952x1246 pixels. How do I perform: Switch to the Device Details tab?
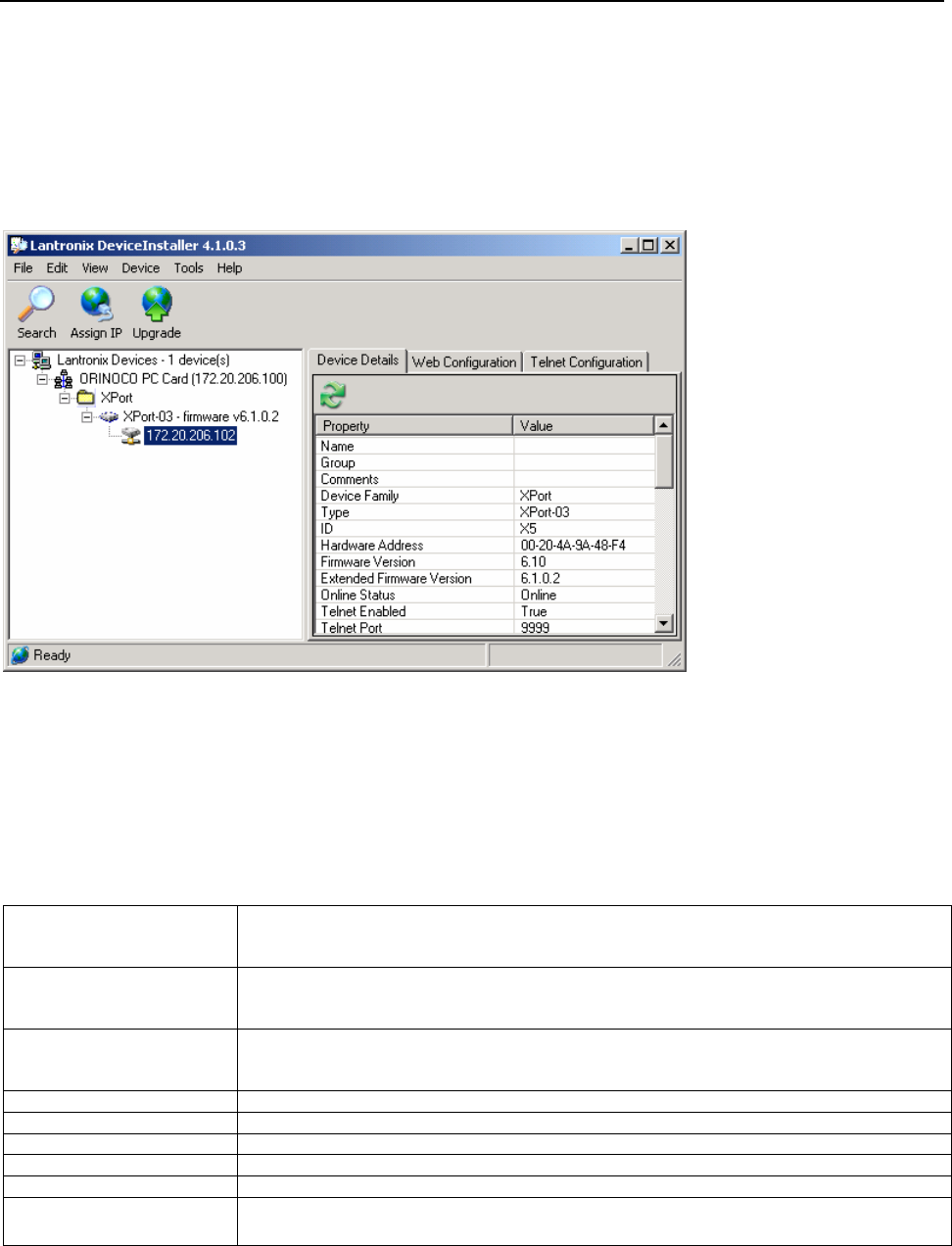[357, 360]
